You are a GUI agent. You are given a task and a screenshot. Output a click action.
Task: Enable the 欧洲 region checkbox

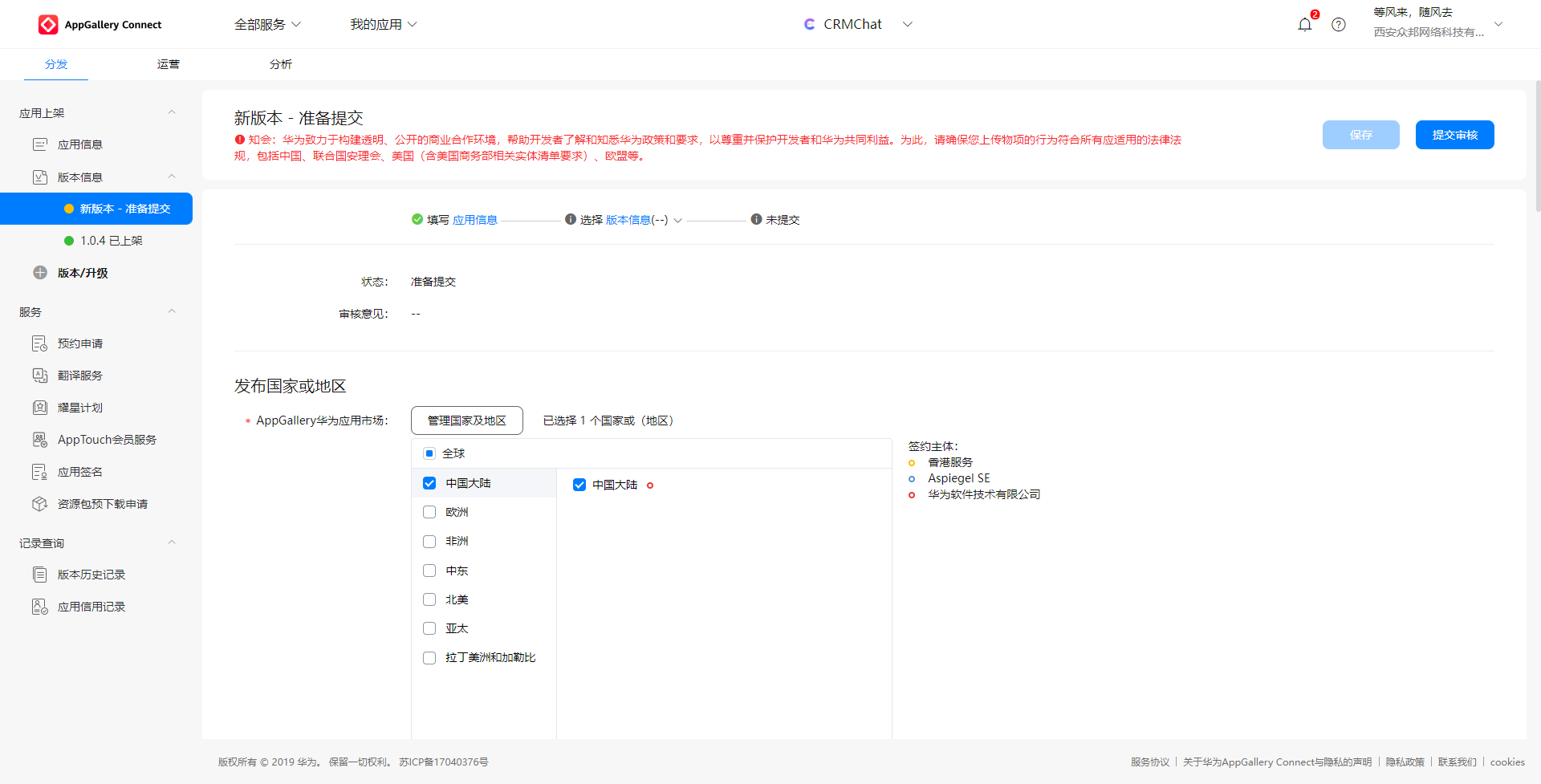click(429, 511)
